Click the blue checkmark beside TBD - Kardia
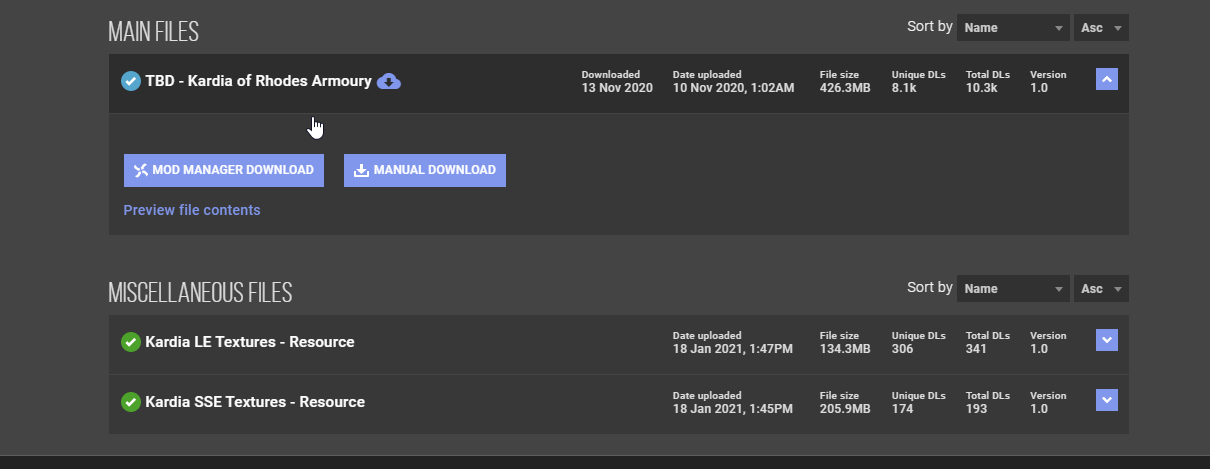This screenshot has width=1210, height=469. (x=130, y=81)
